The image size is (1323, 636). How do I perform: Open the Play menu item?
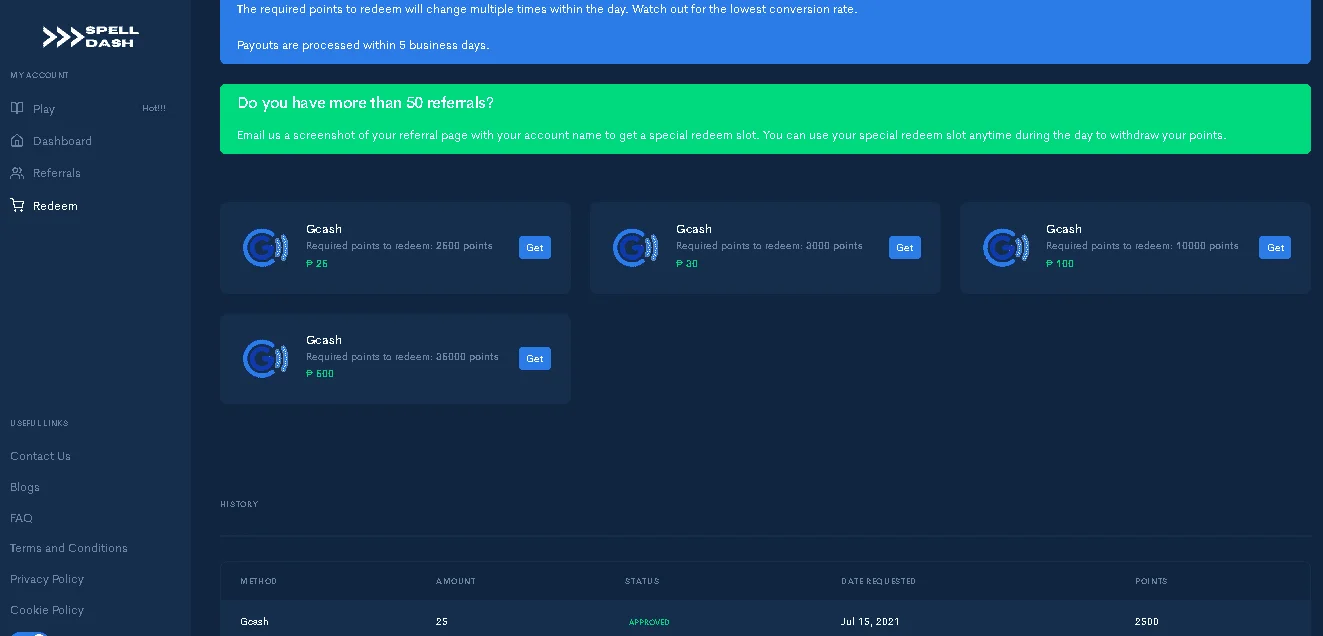(44, 109)
